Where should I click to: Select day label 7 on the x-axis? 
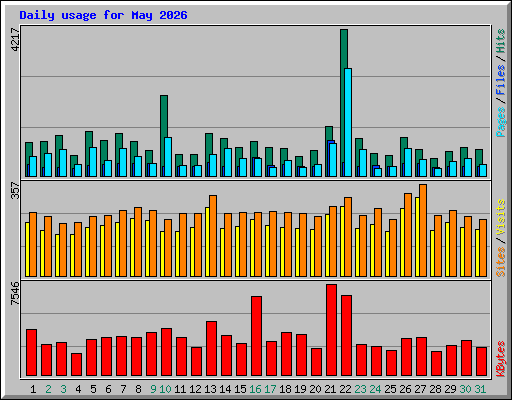(x=123, y=389)
